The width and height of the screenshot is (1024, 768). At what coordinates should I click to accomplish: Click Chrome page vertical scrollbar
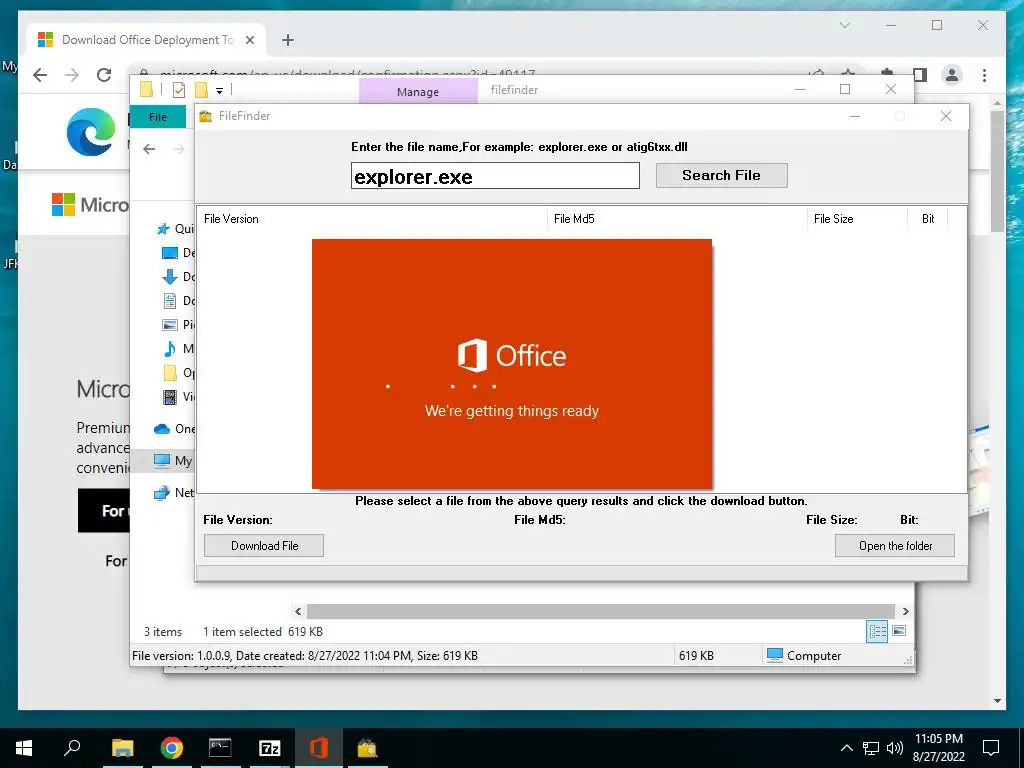997,171
